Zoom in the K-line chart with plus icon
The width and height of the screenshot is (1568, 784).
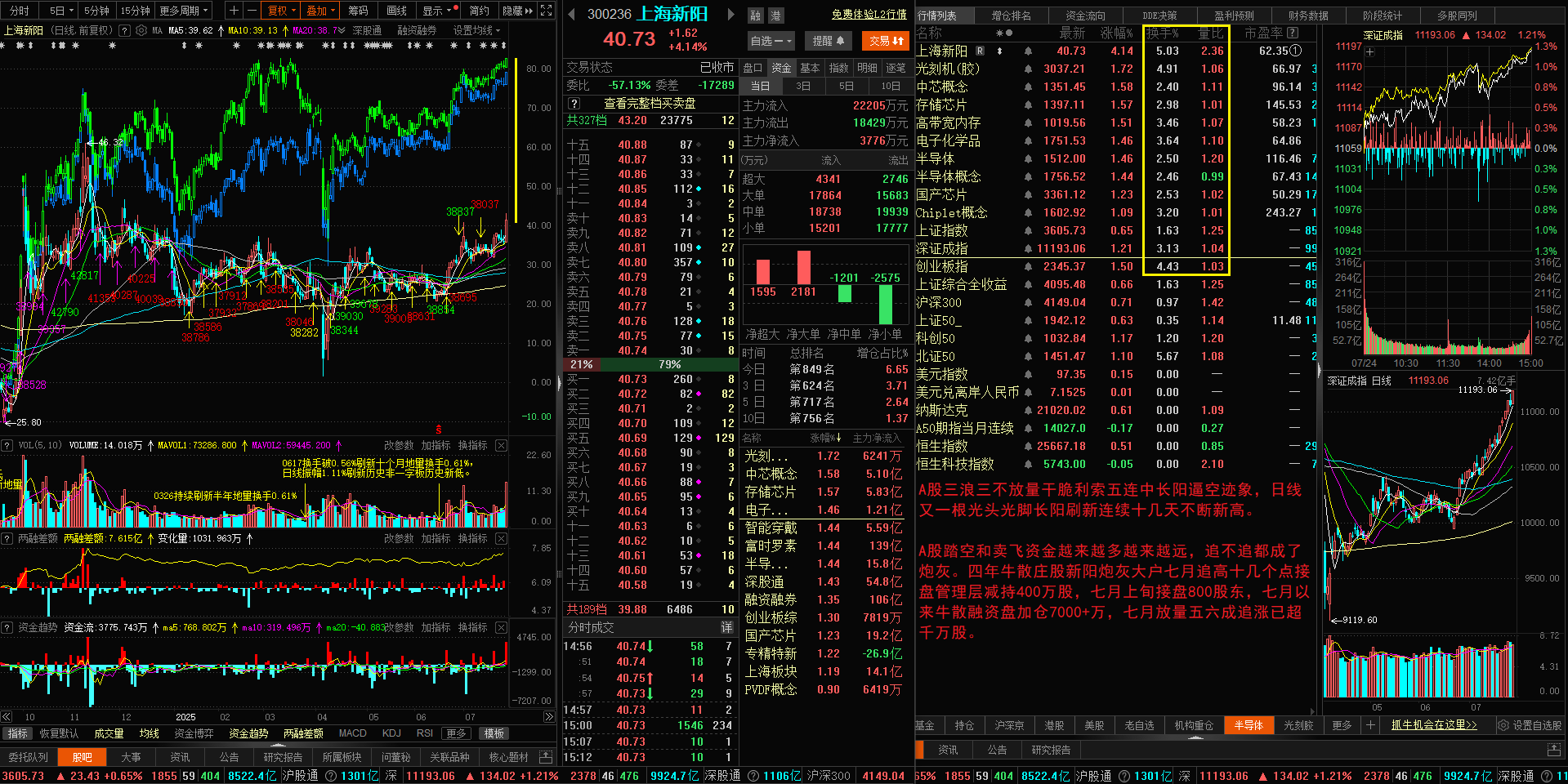tap(235, 11)
